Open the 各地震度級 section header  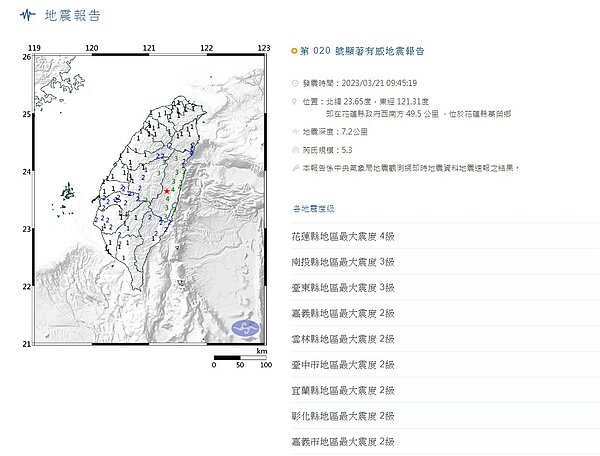[313, 208]
